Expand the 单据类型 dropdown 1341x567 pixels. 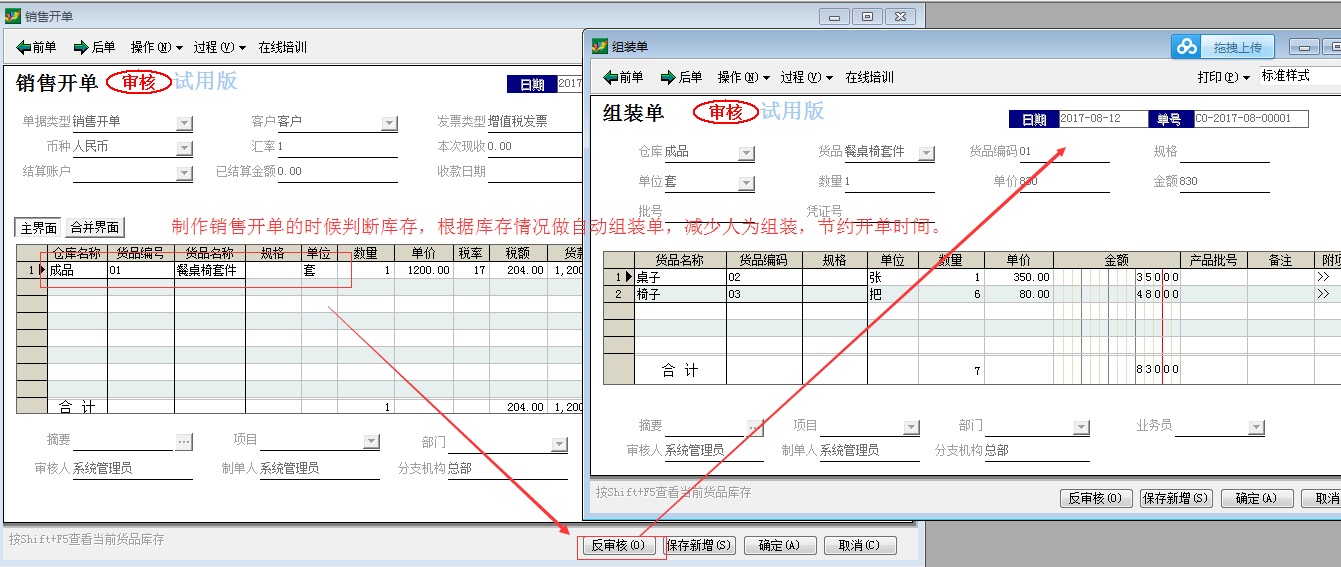pos(184,122)
